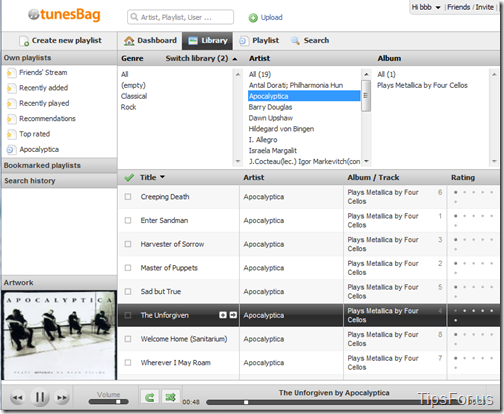This screenshot has height=414, width=504.
Task: Tick checkbox for Master of Puppets
Action: pyautogui.click(x=128, y=268)
